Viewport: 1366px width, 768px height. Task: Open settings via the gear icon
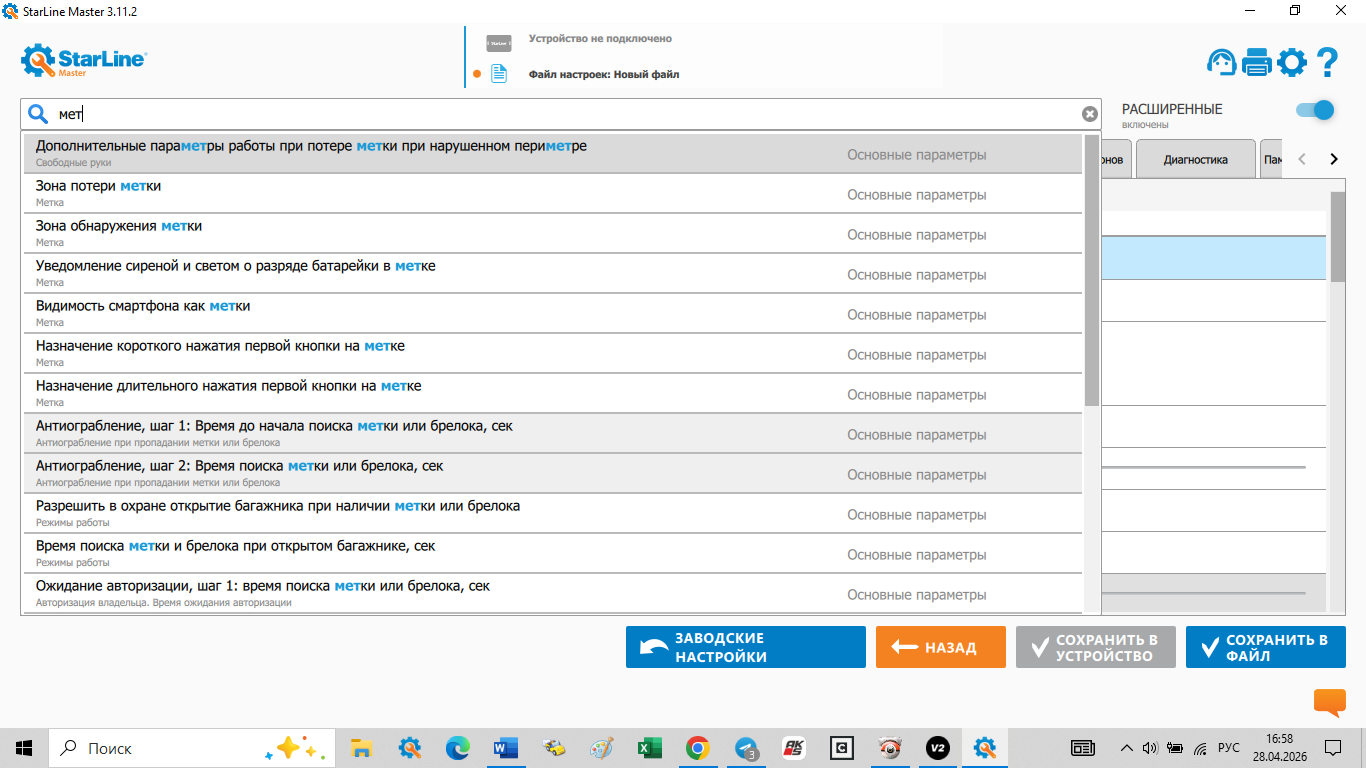pos(1291,63)
